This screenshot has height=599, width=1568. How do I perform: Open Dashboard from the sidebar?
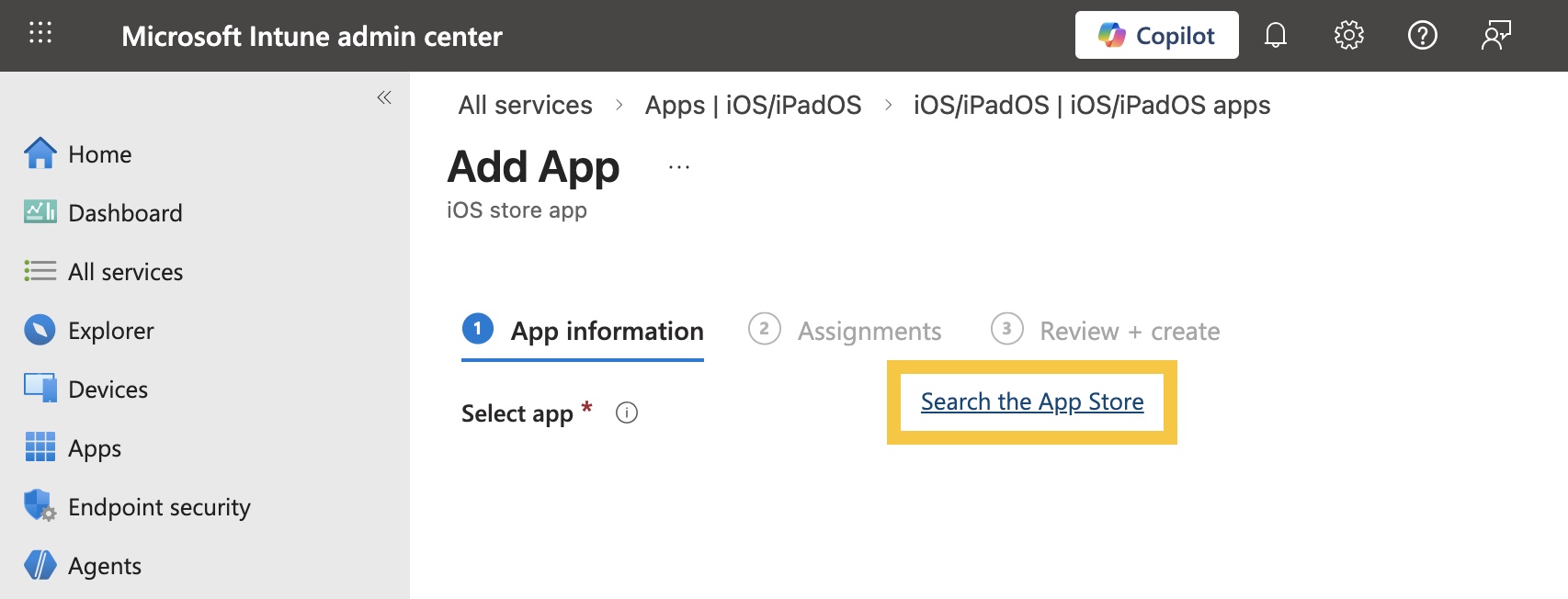coord(125,213)
